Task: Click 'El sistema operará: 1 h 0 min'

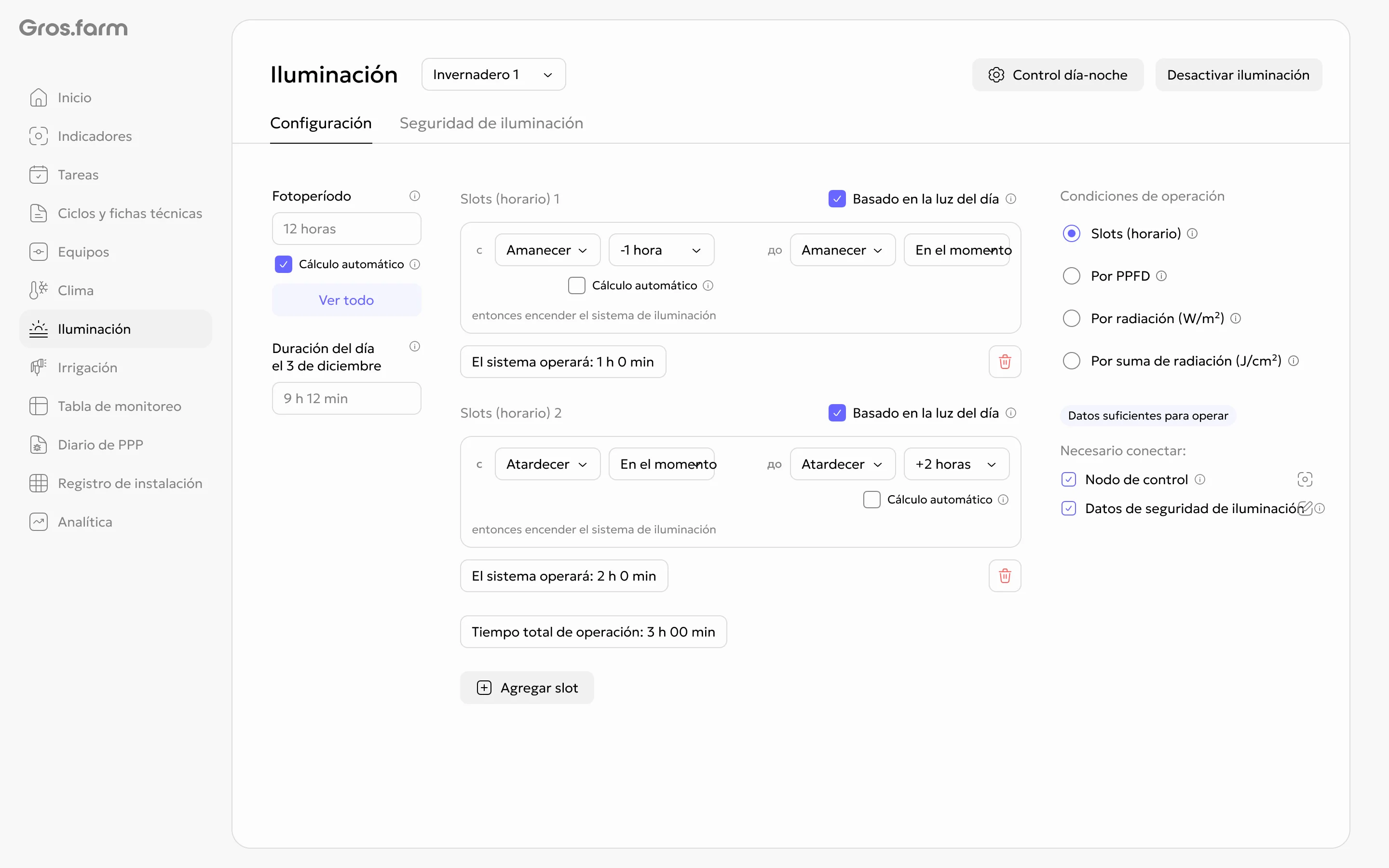Action: (x=562, y=362)
